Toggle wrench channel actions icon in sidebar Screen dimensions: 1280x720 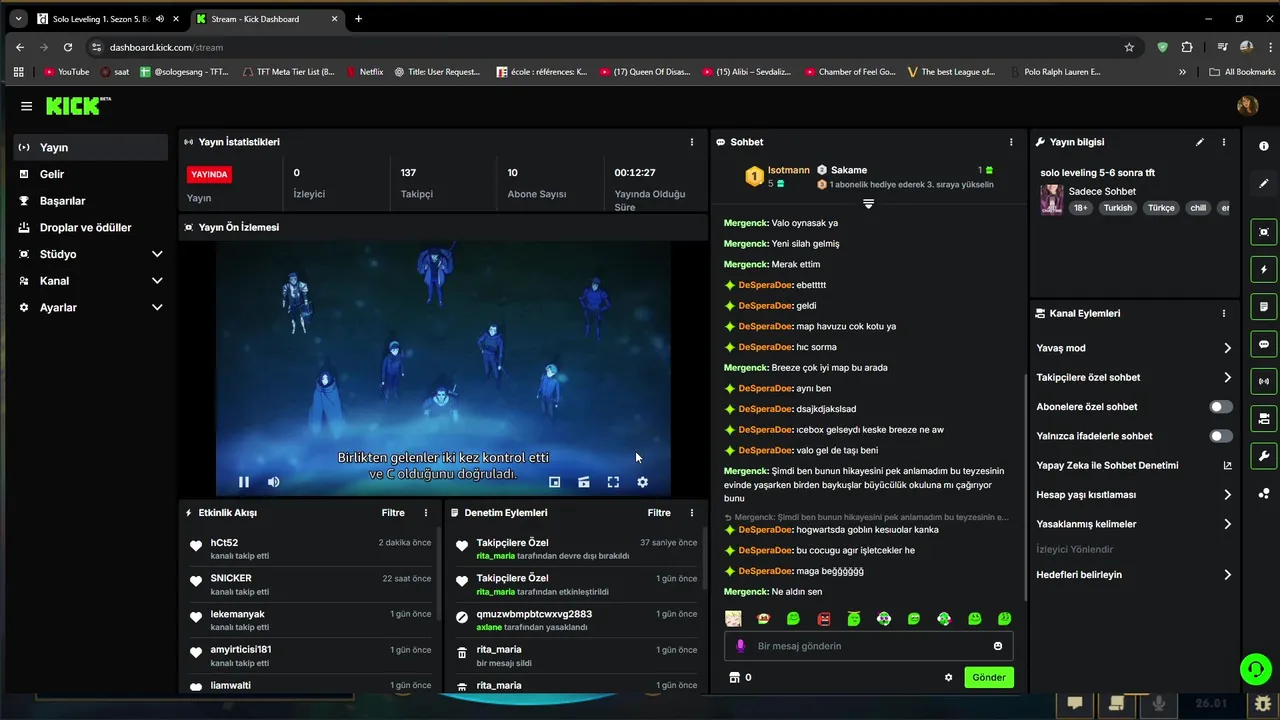(1264, 456)
